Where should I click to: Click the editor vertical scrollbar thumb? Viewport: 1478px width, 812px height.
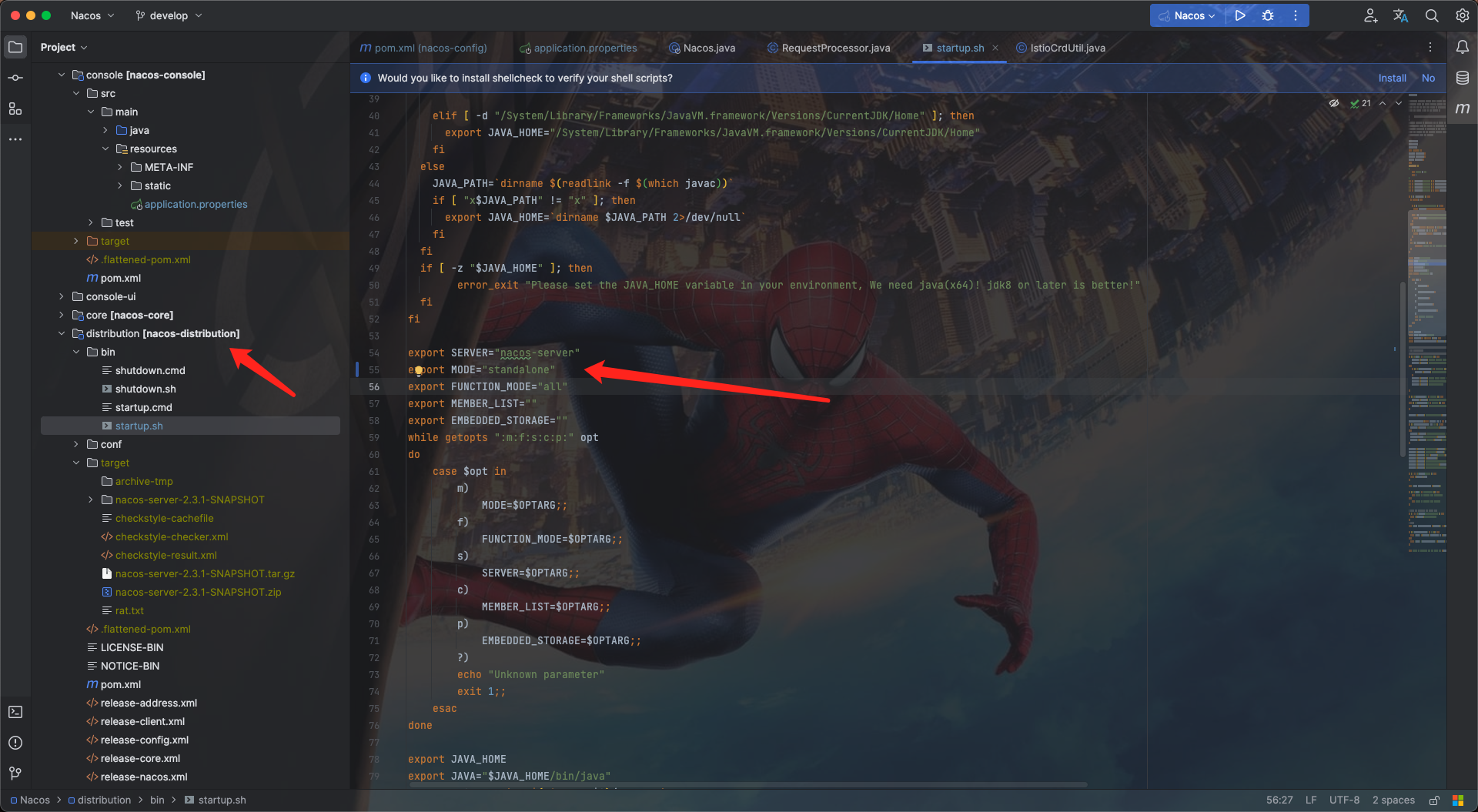click(x=1403, y=369)
